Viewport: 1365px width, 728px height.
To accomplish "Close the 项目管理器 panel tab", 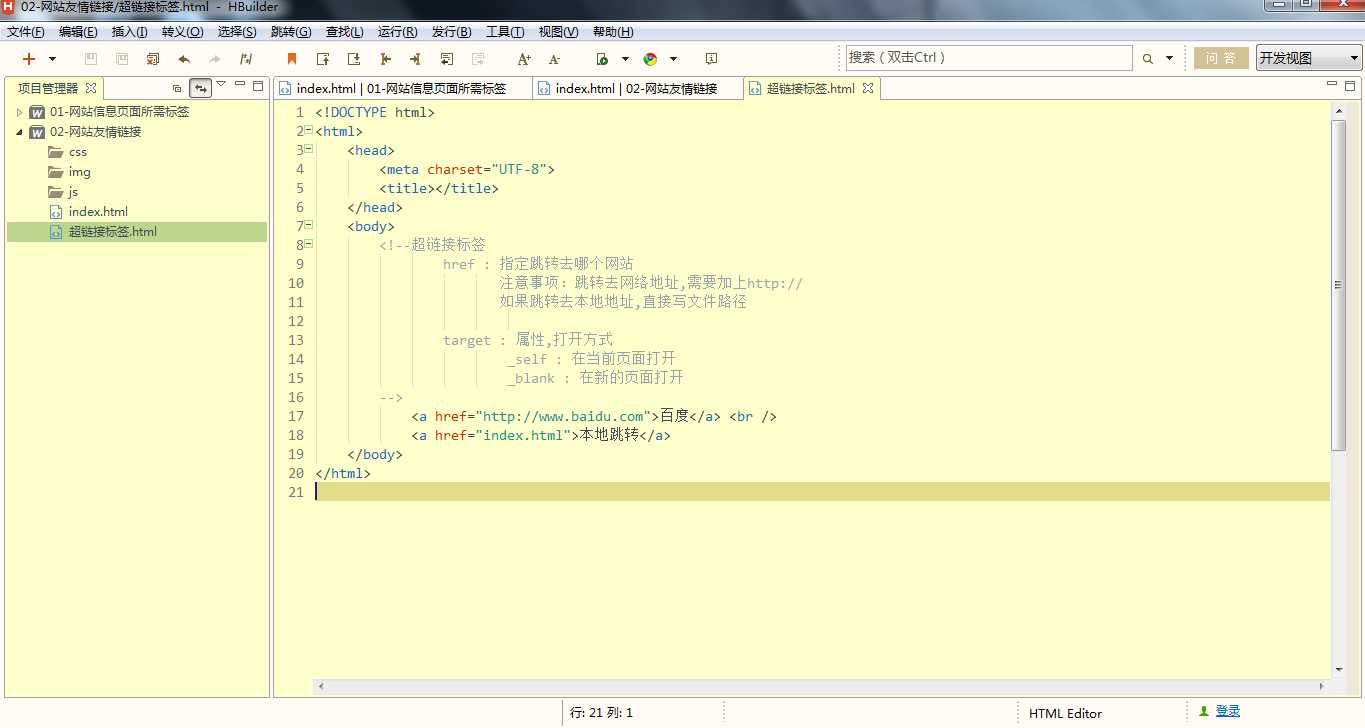I will 90,88.
